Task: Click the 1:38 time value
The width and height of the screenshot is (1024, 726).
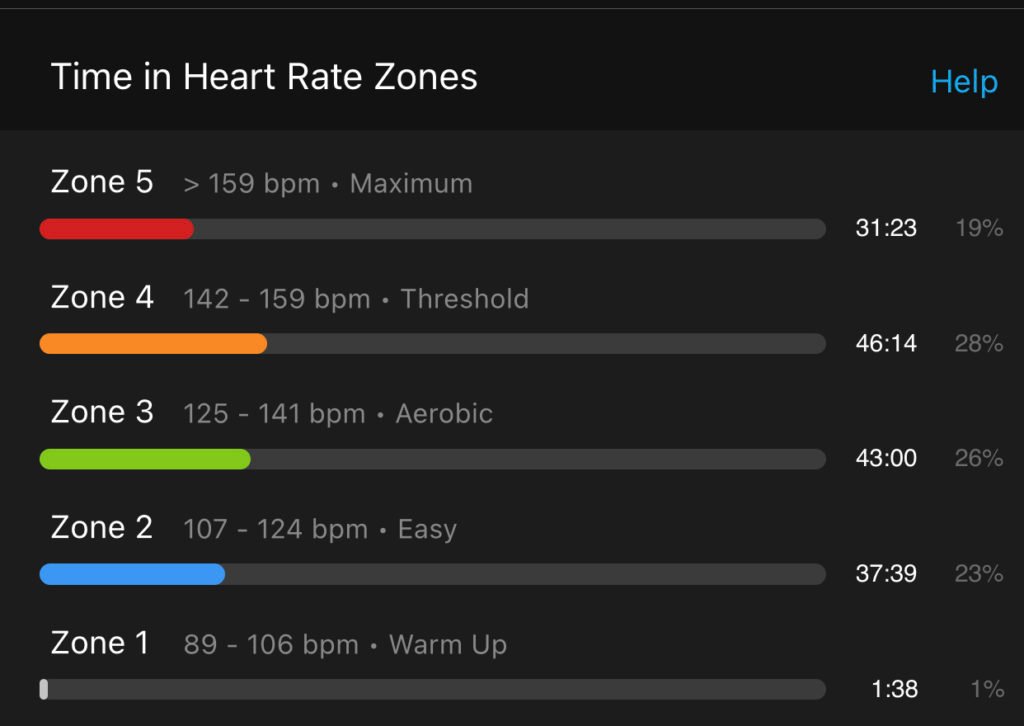Action: 895,689
